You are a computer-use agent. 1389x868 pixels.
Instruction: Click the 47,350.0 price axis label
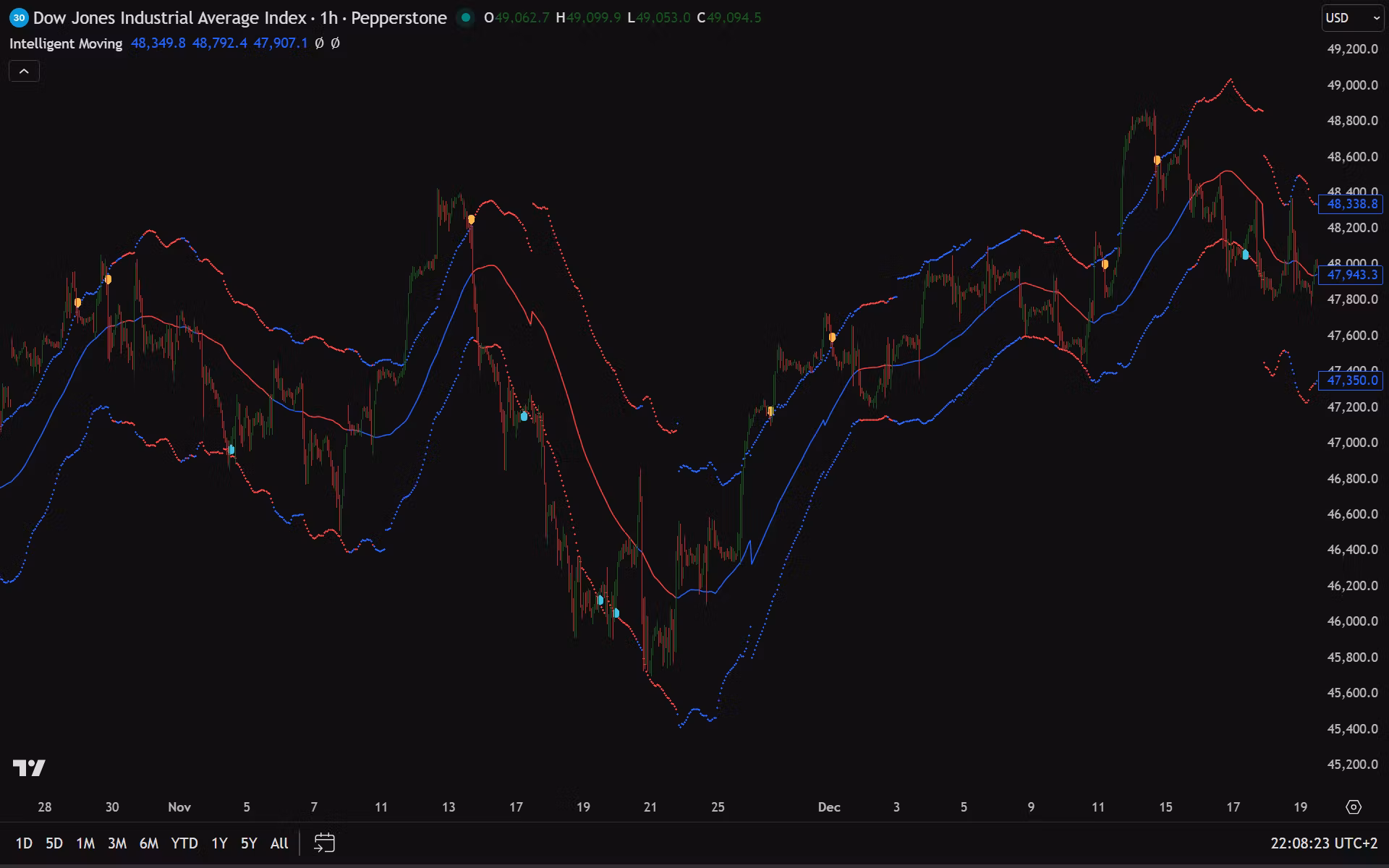click(x=1351, y=380)
